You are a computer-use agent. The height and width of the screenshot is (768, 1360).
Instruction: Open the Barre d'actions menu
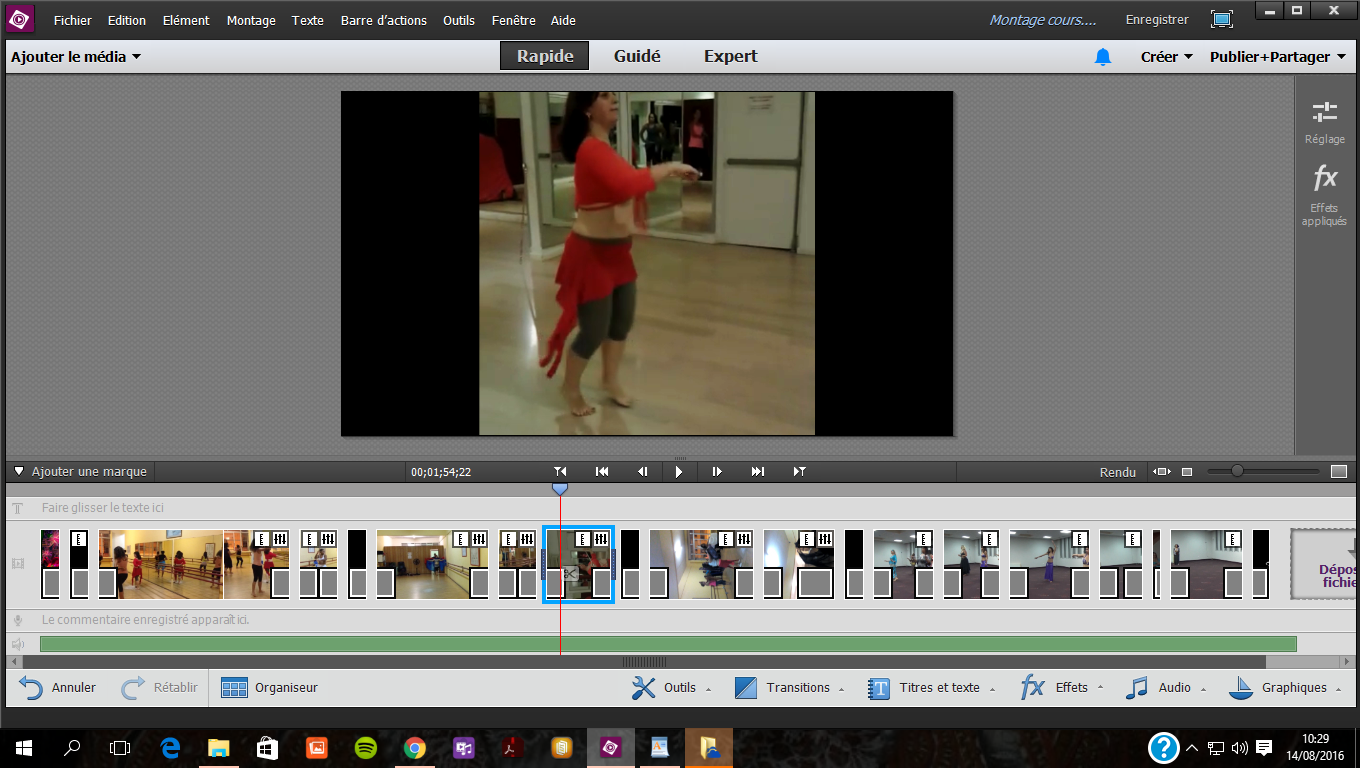pos(383,20)
